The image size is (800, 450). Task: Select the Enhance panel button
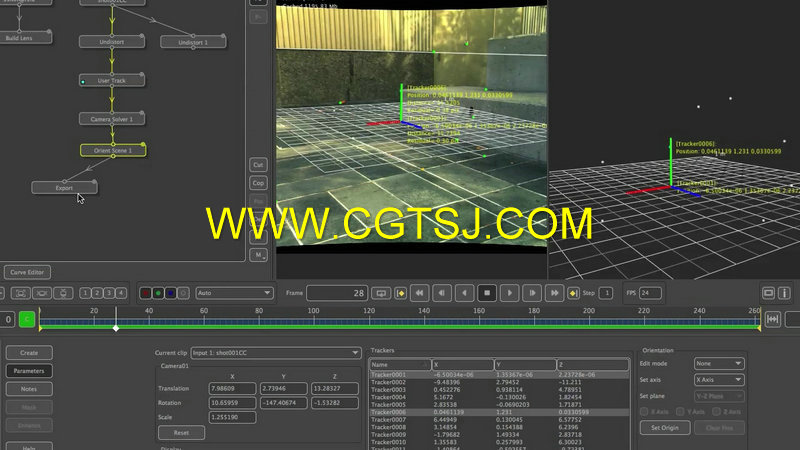tap(29, 425)
